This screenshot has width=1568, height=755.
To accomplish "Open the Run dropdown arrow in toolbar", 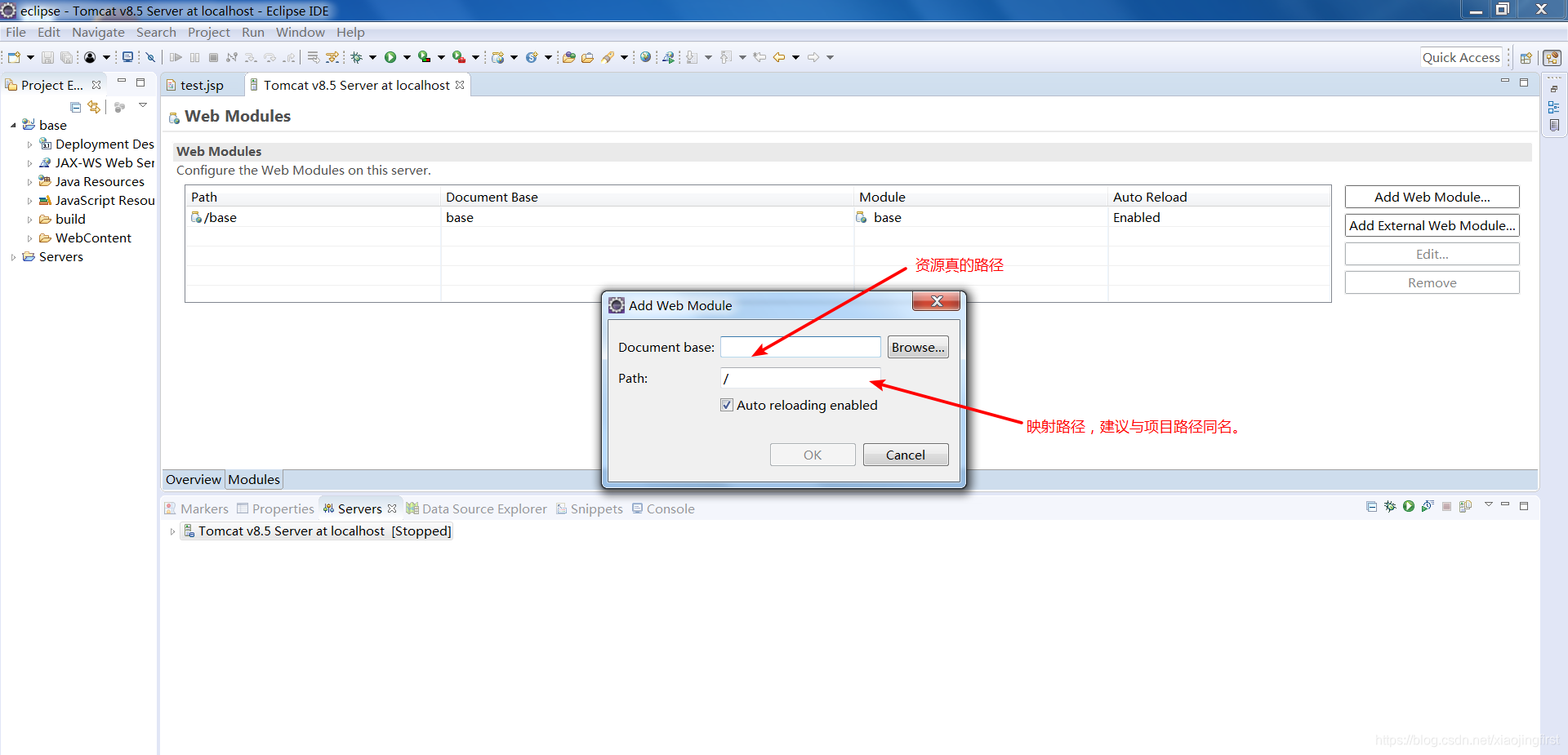I will click(x=407, y=57).
